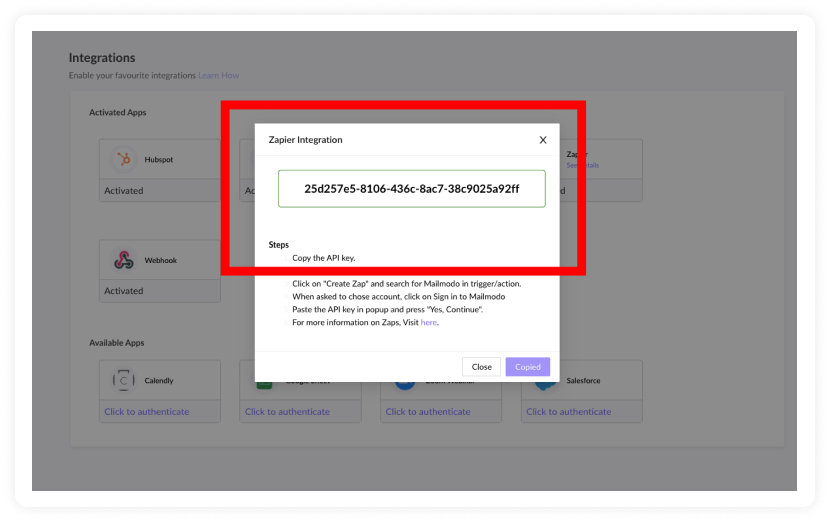Screen dimensions: 830x522
Task: Click the 'Sign in to Mailmodo' step
Action: click(399, 296)
